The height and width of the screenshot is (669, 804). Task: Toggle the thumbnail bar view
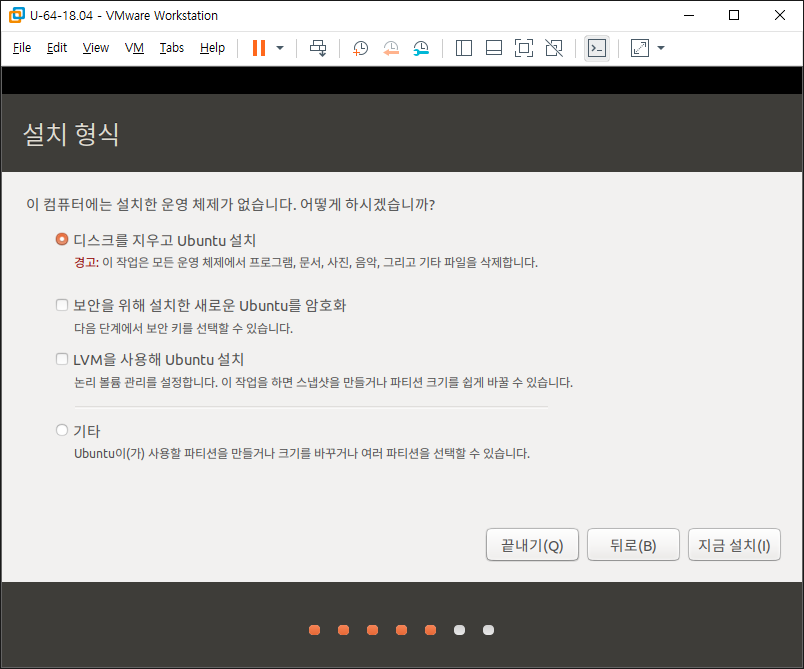(x=494, y=48)
